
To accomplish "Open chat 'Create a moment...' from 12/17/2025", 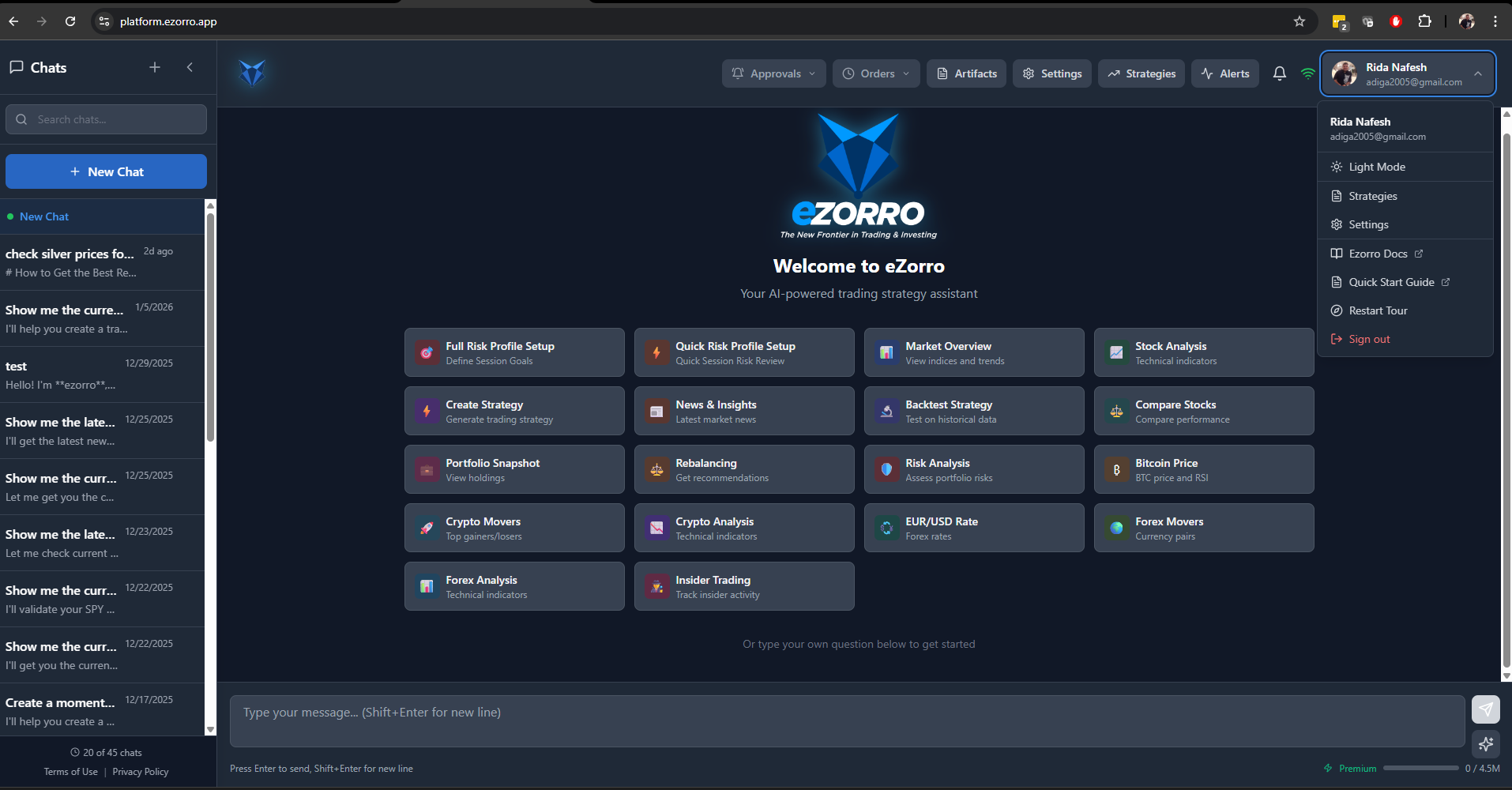I will click(103, 710).
